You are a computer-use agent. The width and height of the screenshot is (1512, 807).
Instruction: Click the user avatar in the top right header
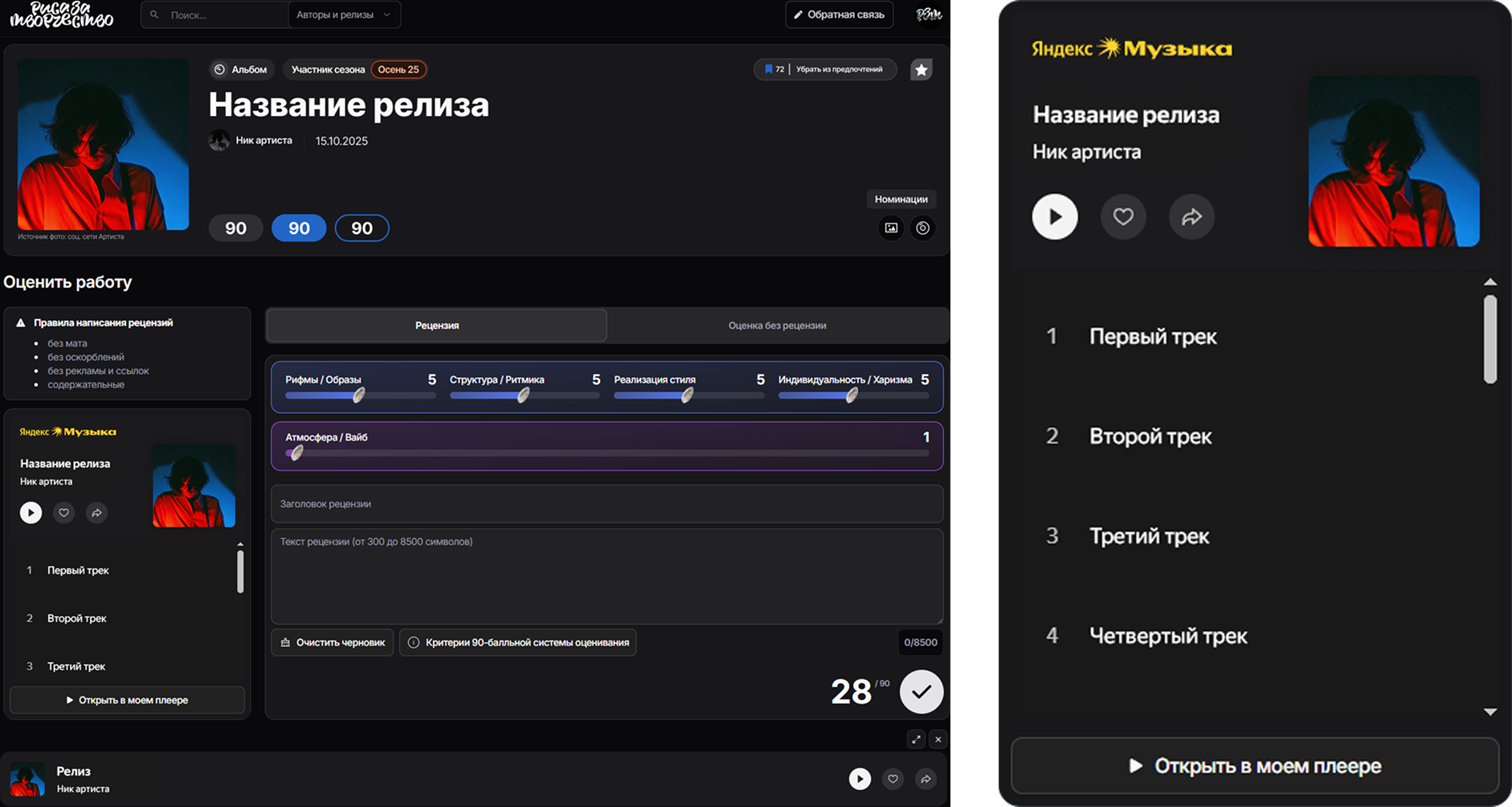coord(929,14)
